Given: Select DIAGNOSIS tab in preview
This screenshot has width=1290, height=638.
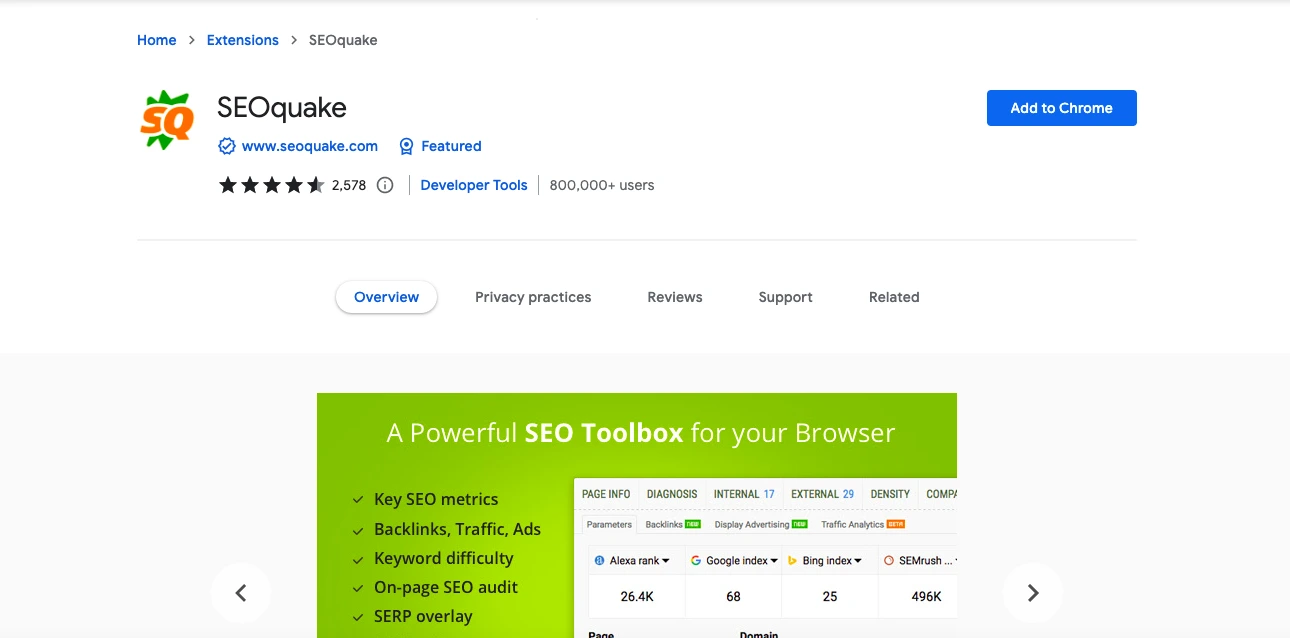Looking at the screenshot, I should click(x=672, y=494).
